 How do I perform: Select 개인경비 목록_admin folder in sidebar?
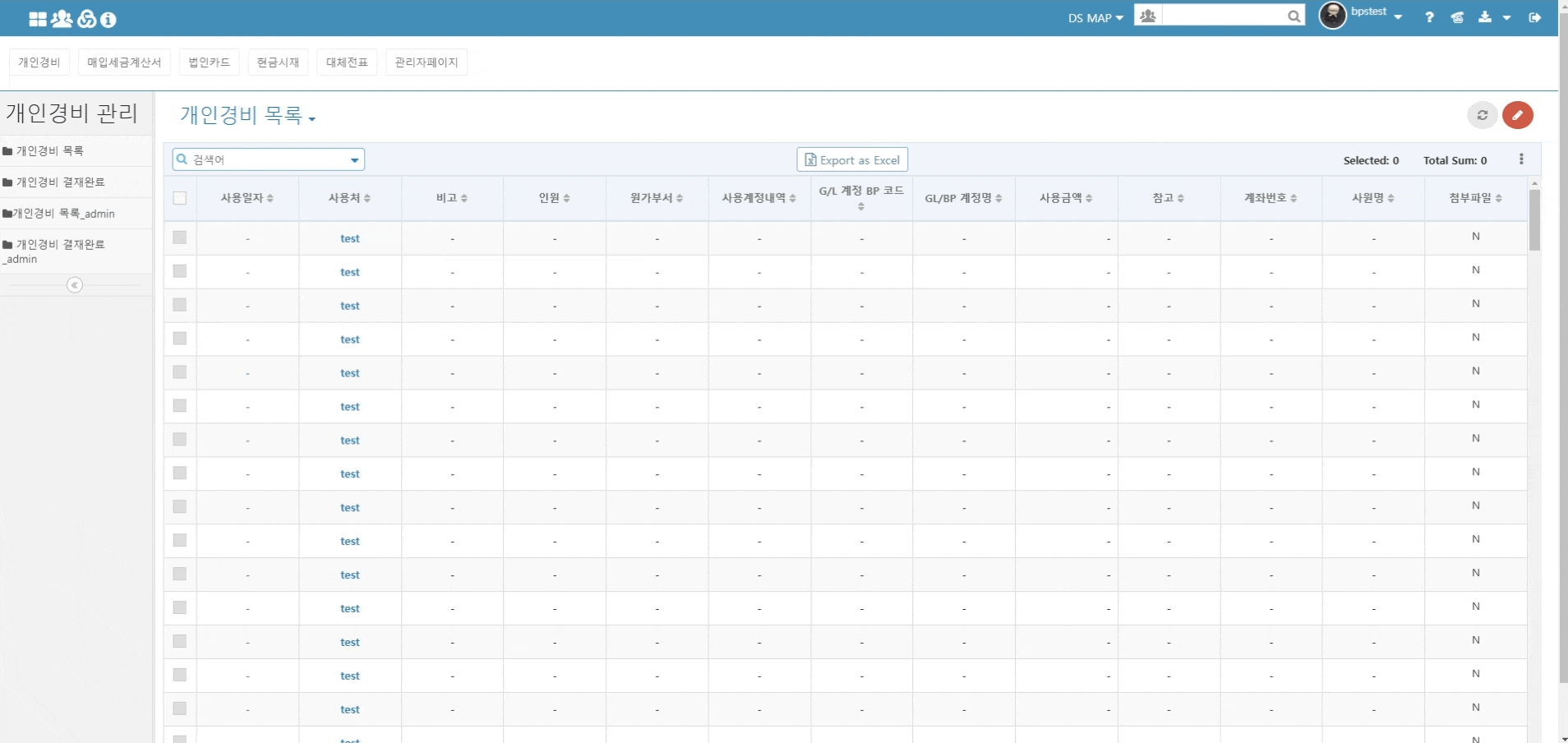(76, 214)
